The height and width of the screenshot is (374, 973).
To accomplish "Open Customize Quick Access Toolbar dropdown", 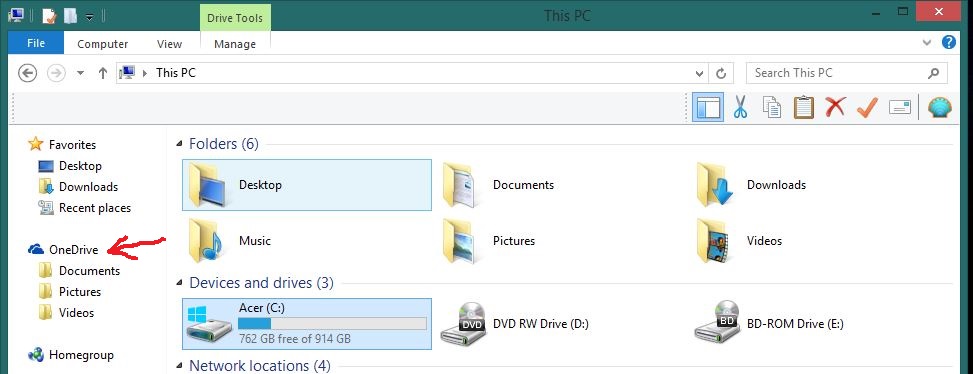I will pos(89,17).
